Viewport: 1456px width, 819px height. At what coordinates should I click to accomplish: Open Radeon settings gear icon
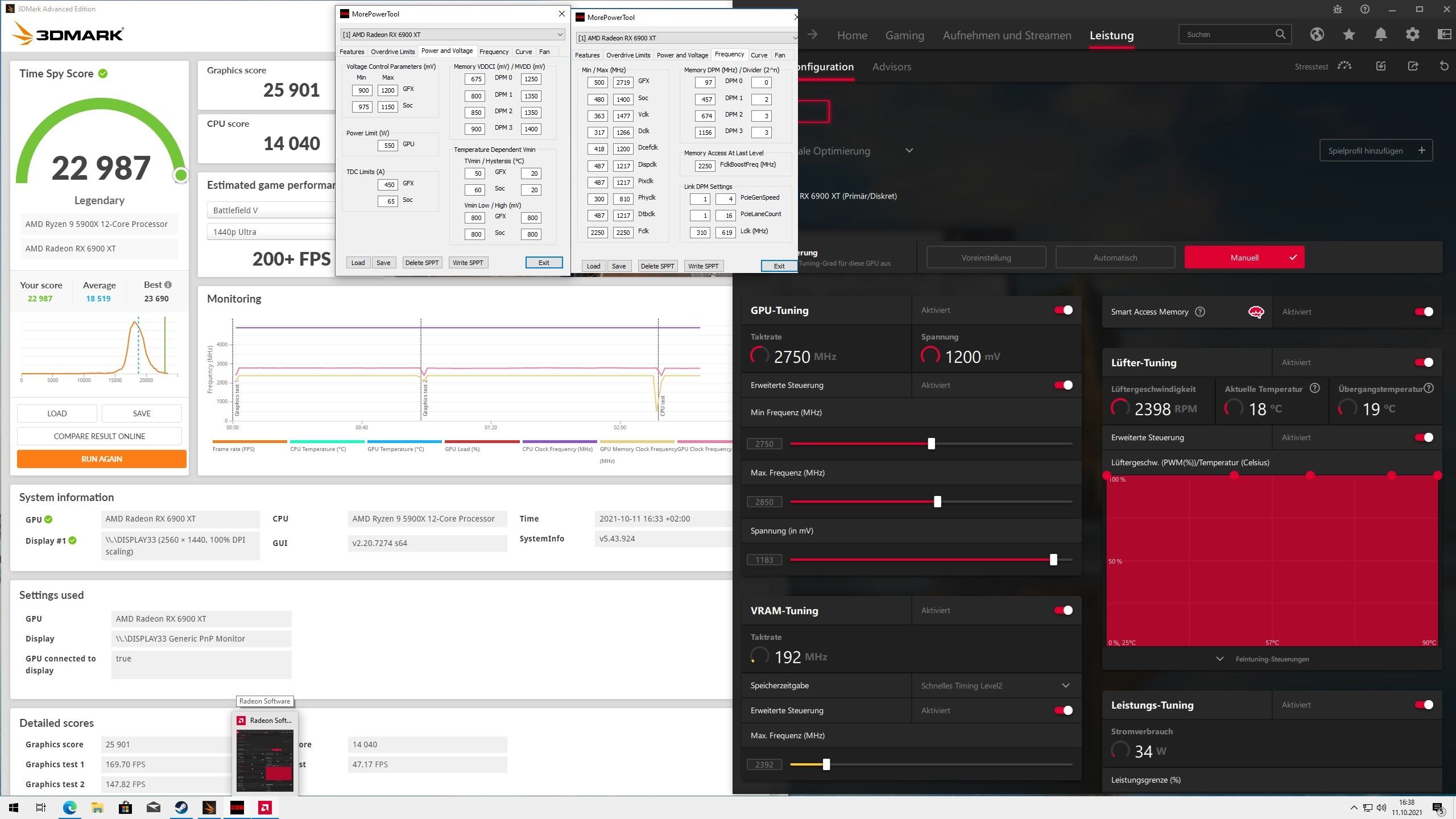click(x=1412, y=35)
